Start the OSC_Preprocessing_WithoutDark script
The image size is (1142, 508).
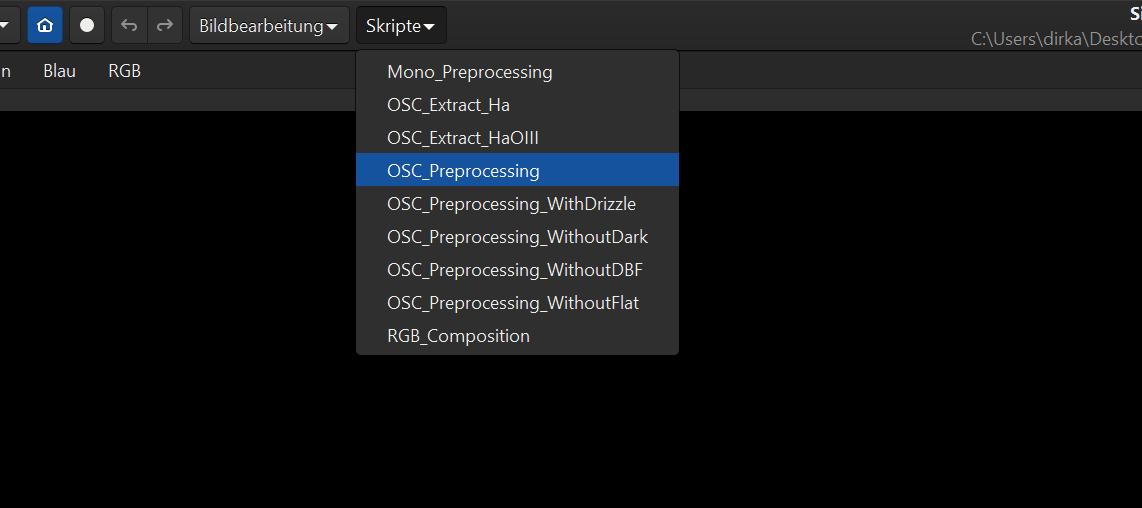point(517,236)
